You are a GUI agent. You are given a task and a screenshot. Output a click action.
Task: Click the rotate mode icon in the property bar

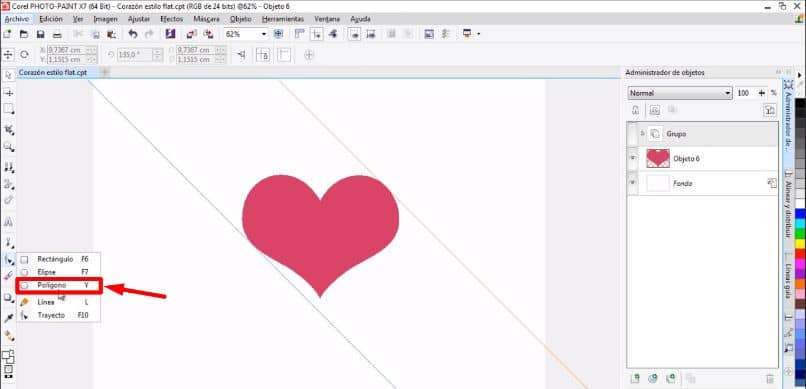click(24, 54)
